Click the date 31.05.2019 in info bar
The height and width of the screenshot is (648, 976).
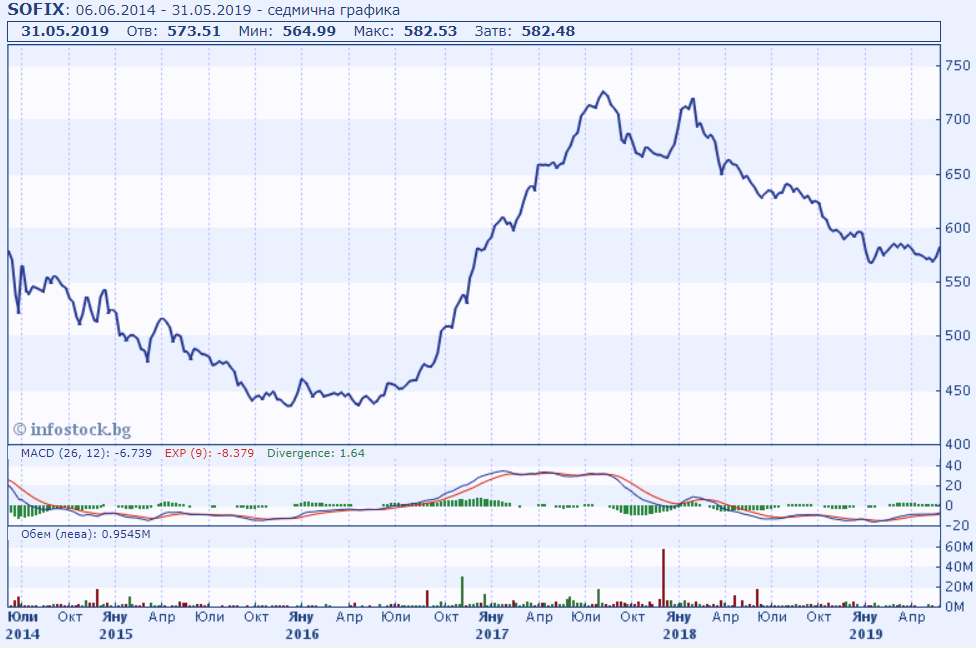(x=65, y=31)
